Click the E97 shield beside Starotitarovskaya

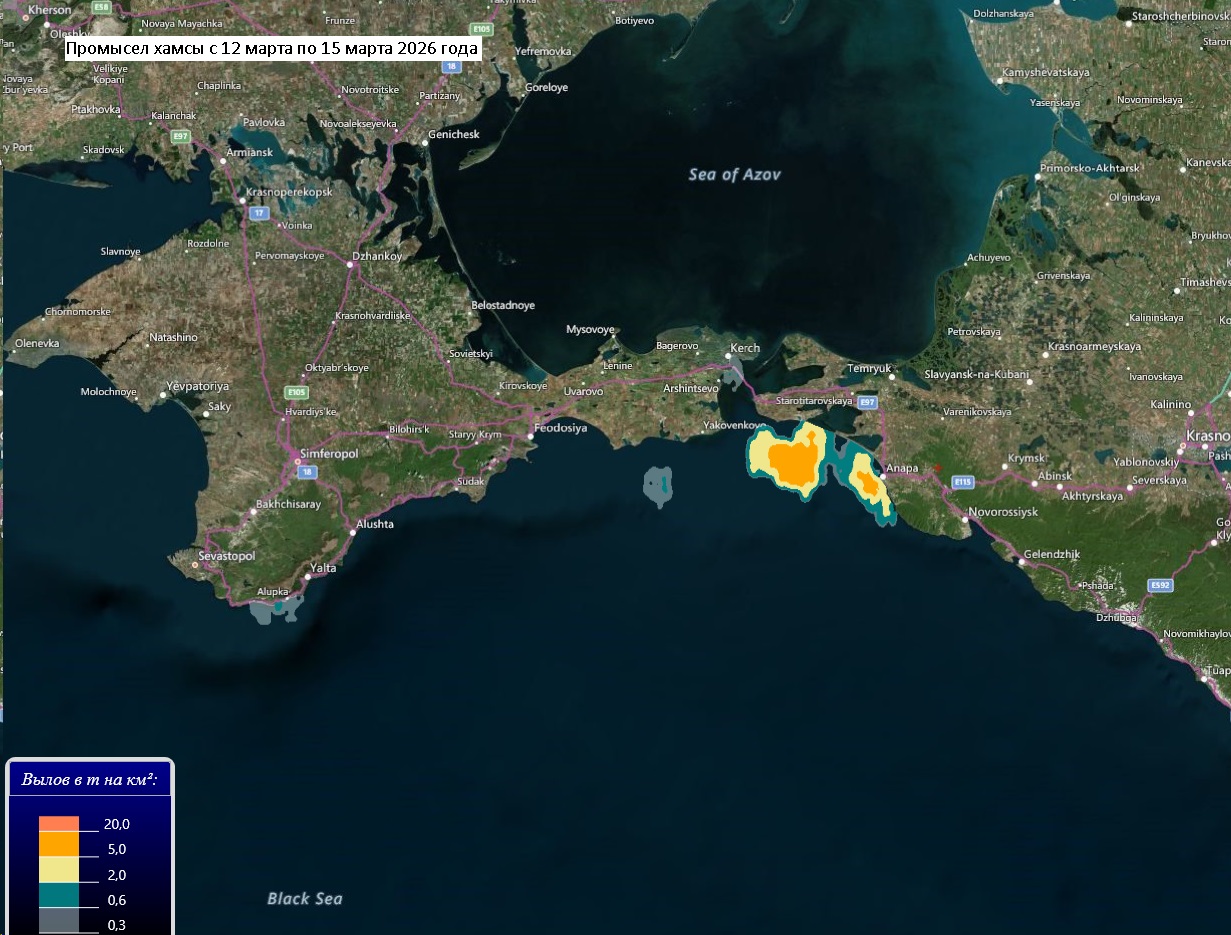867,402
